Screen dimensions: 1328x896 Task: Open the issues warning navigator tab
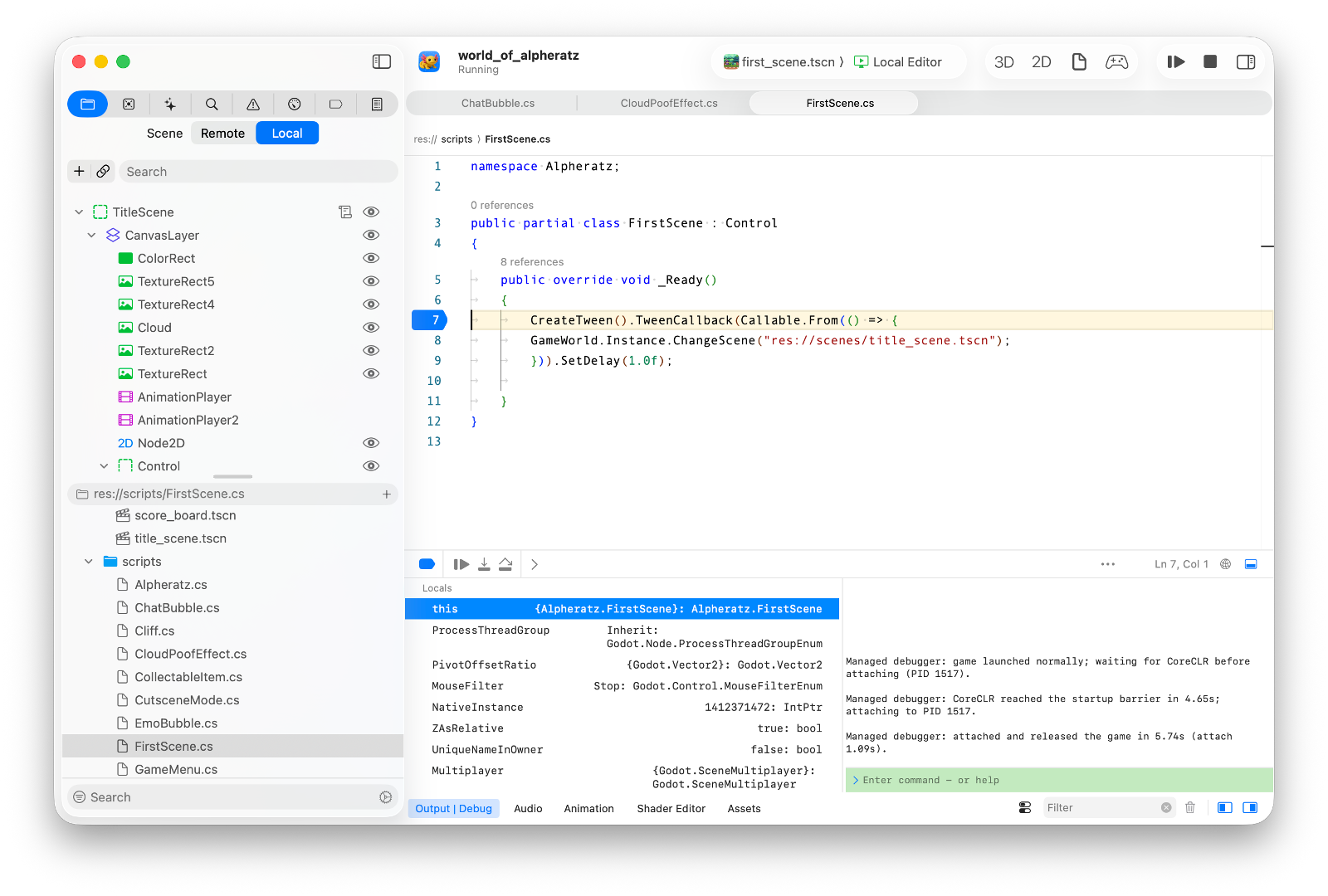[x=253, y=104]
